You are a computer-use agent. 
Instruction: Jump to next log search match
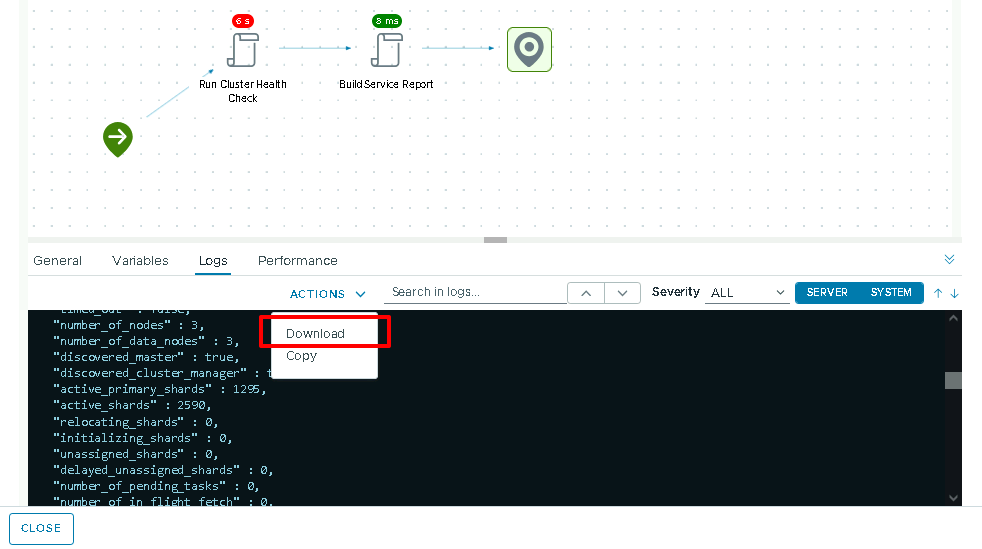tap(622, 293)
